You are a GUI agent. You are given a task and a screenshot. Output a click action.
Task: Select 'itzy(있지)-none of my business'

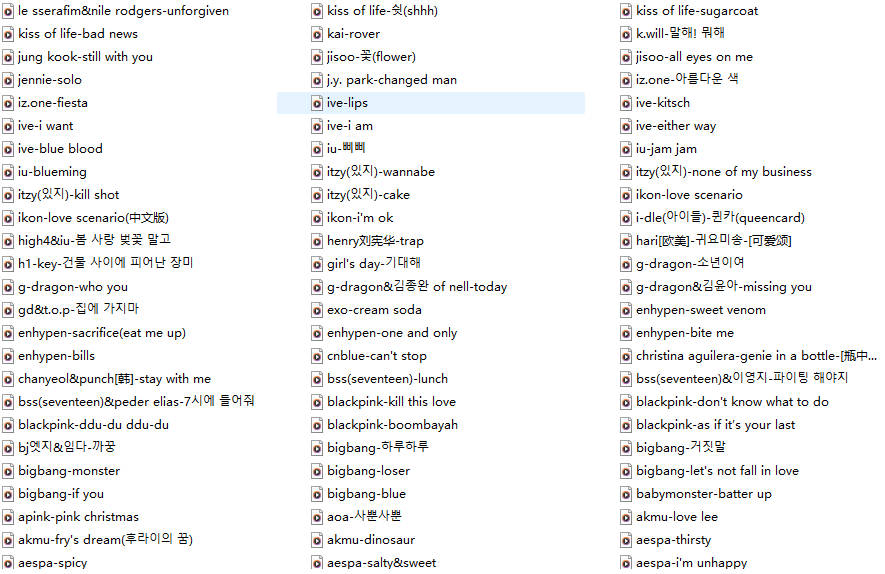(724, 172)
